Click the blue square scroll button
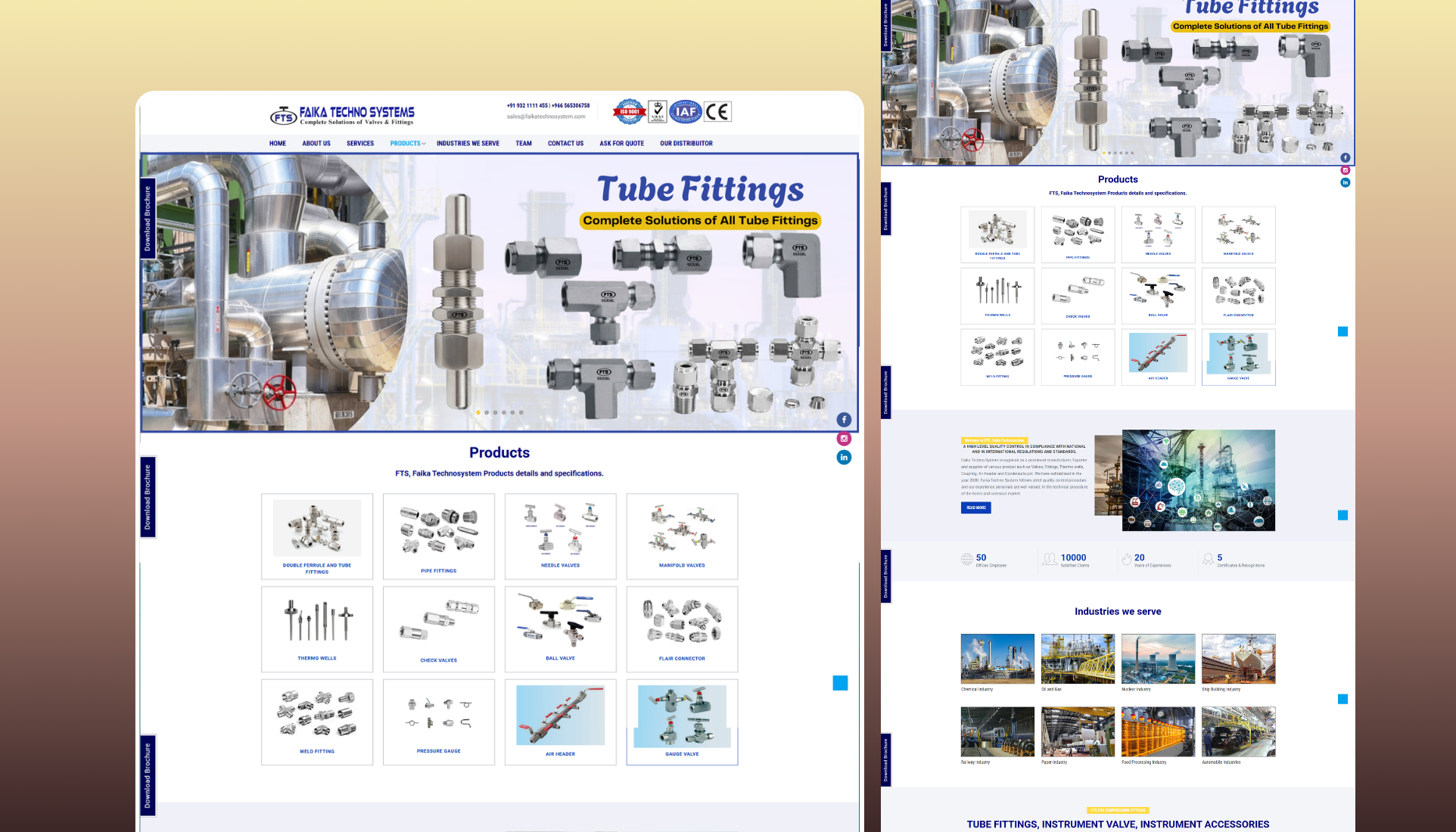The image size is (1456, 832). (x=840, y=683)
